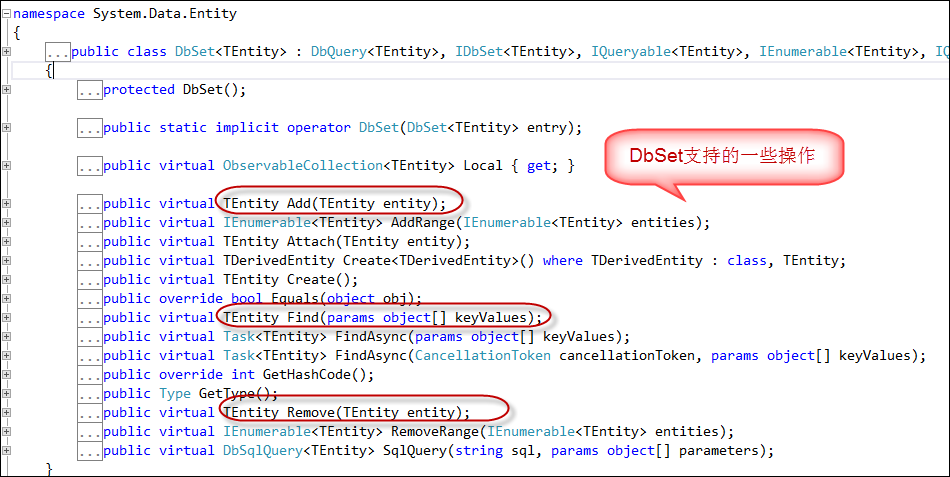Viewport: 950px width, 477px height.
Task: Click the collapsed '...' box on the GetHashCode line
Action: (x=90, y=375)
